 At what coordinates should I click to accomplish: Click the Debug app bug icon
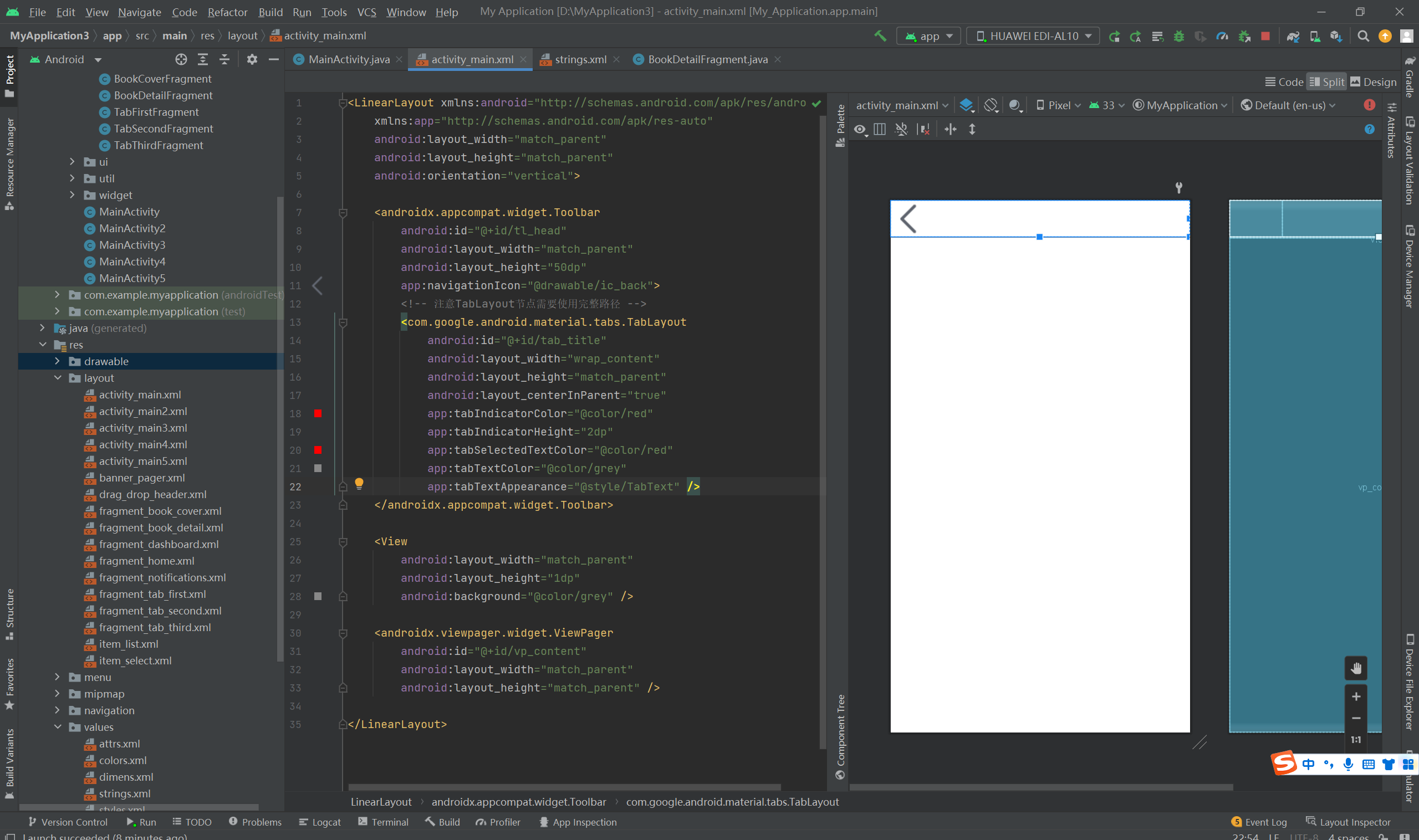1178,36
